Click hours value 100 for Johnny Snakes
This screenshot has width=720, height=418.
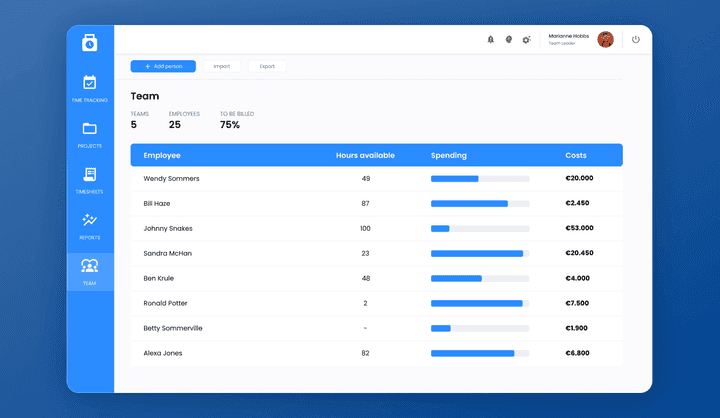[365, 229]
